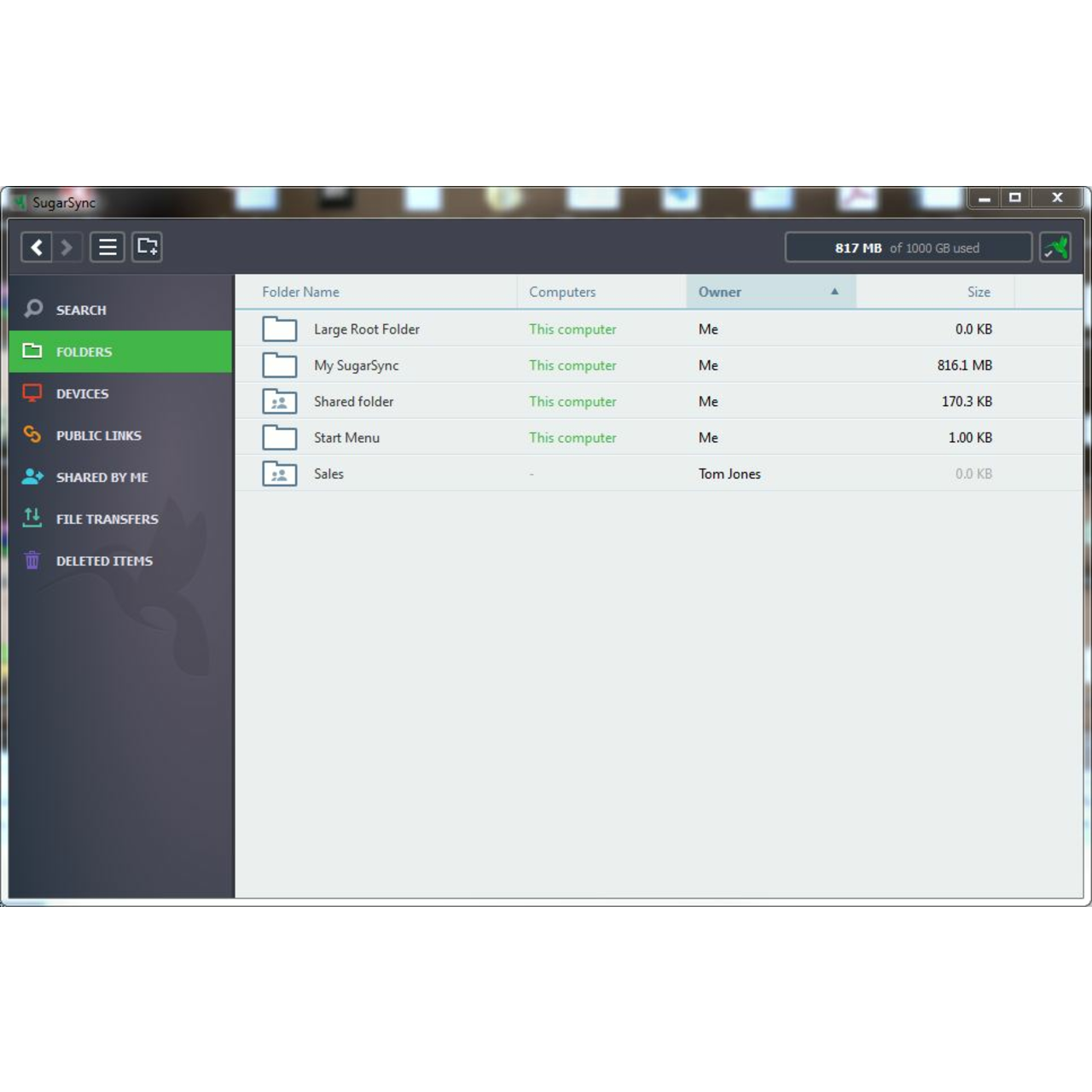Open the Devices section
This screenshot has width=1092, height=1092.
tap(120, 393)
